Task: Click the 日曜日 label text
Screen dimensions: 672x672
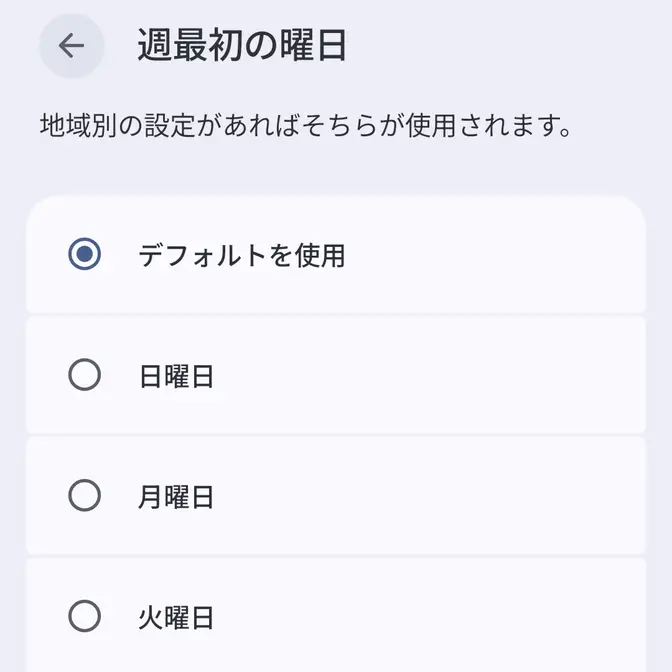Action: (176, 377)
